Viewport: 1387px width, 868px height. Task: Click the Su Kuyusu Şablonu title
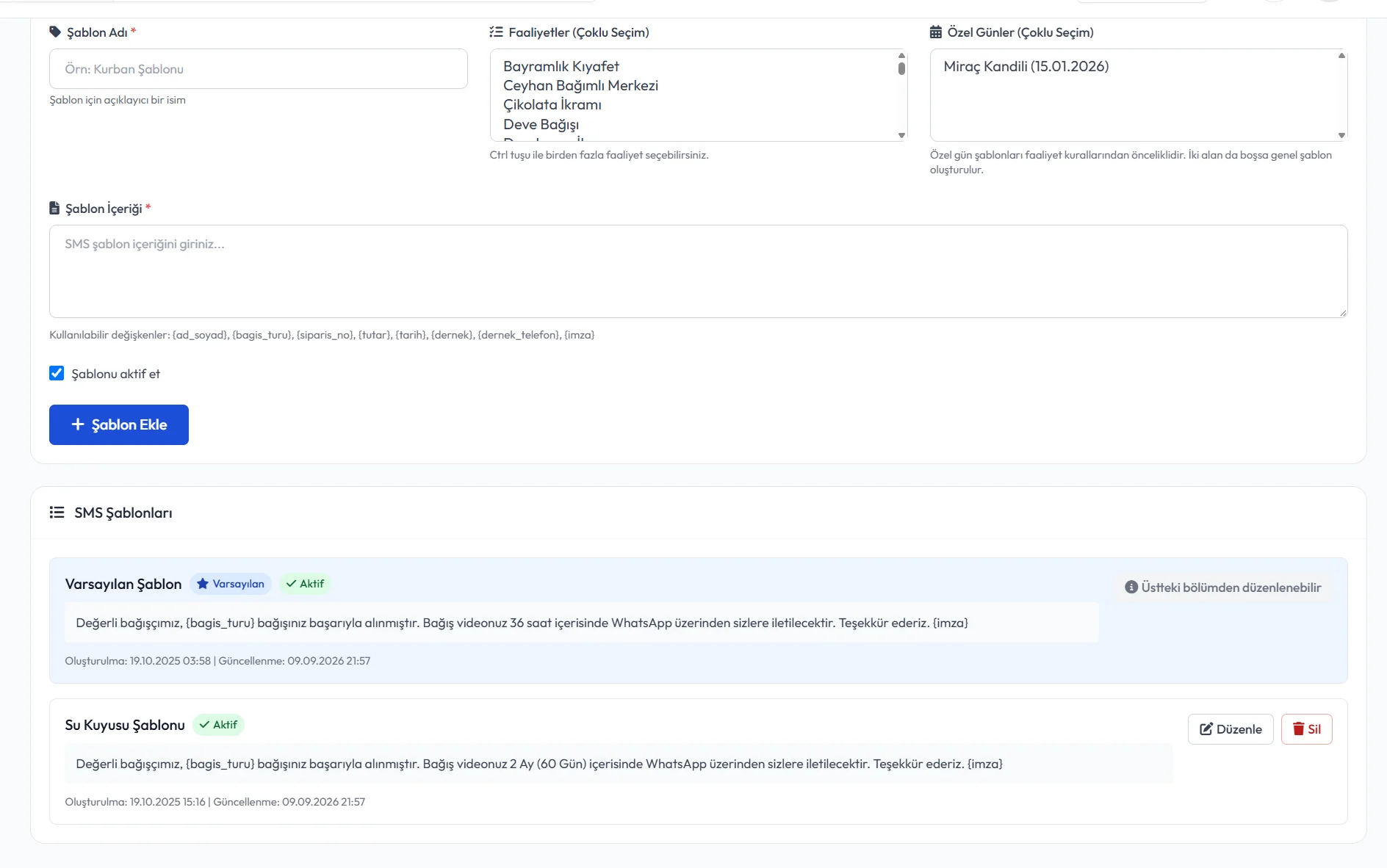(x=125, y=725)
